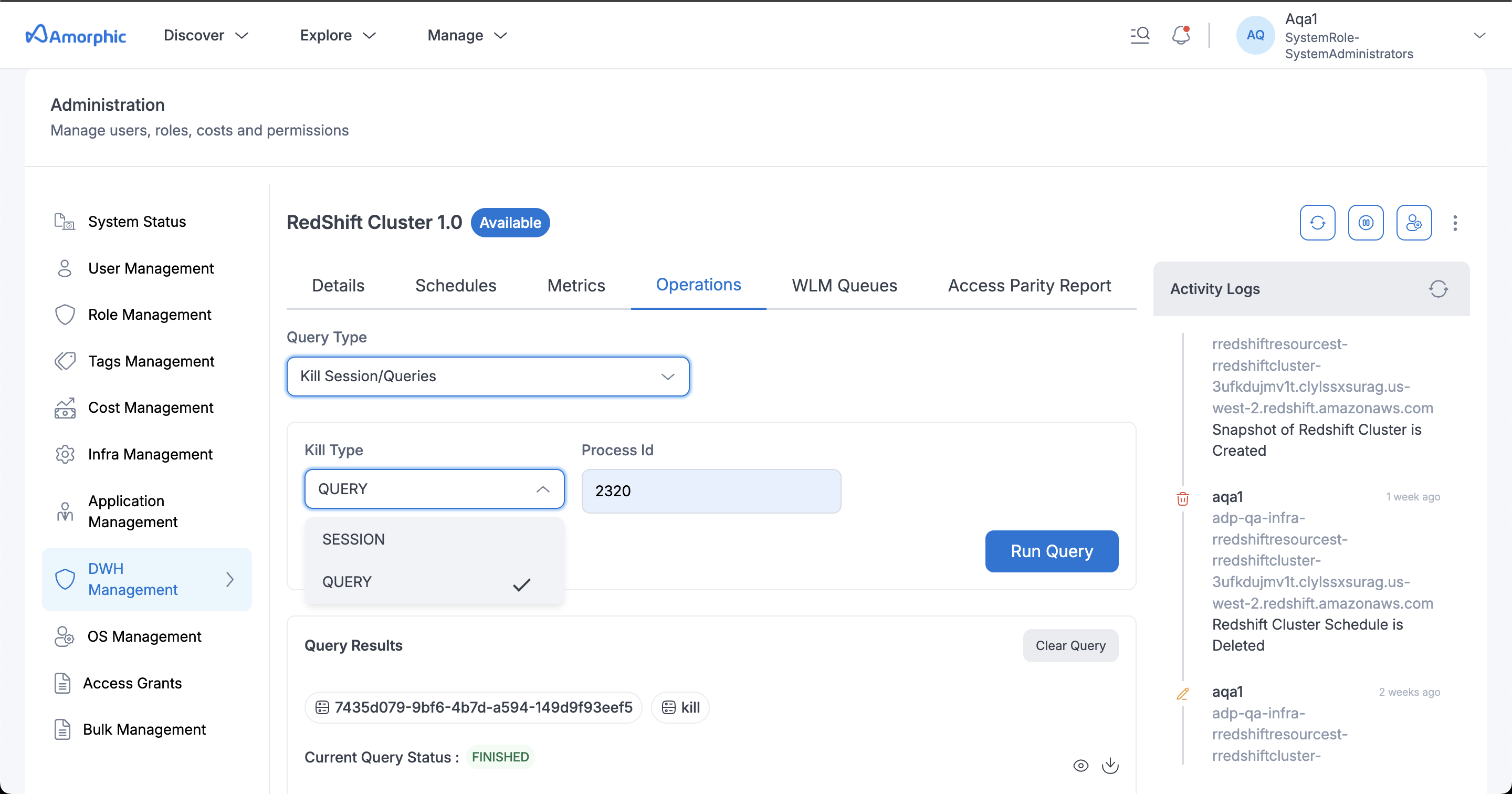This screenshot has width=1512, height=794.
Task: Open Role Management page
Action: [x=150, y=315]
